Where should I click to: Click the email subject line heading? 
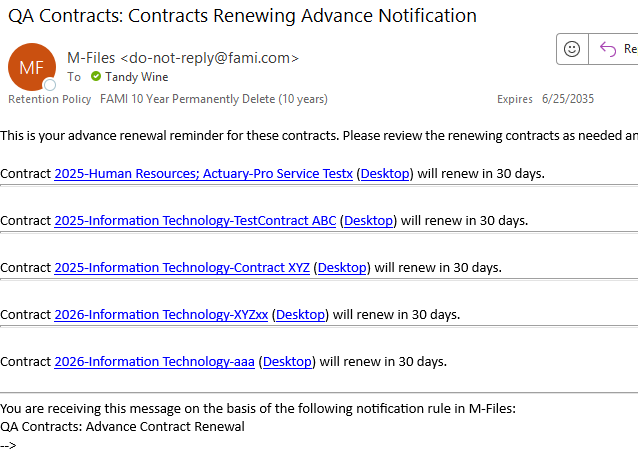243,16
